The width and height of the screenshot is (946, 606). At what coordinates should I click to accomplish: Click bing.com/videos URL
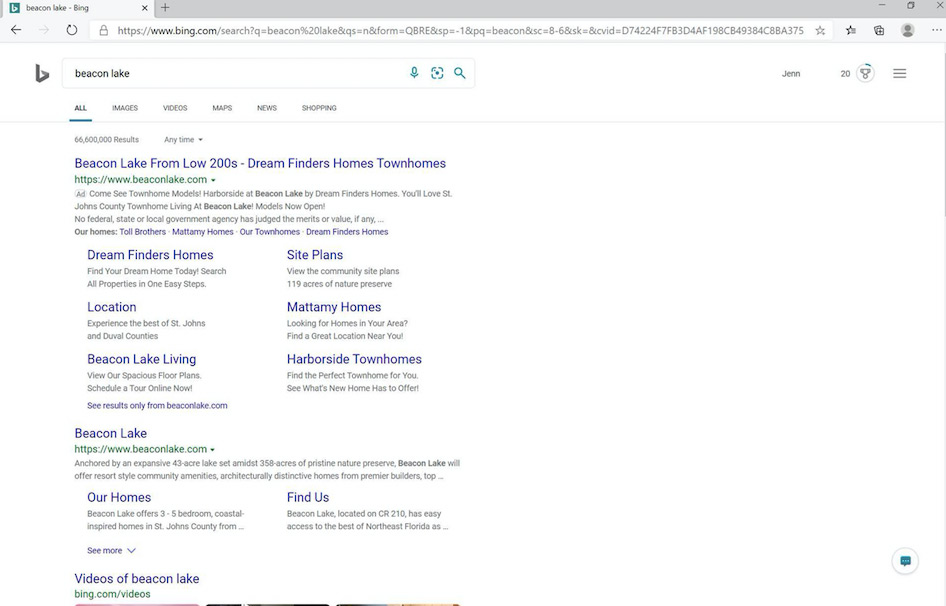tap(112, 594)
